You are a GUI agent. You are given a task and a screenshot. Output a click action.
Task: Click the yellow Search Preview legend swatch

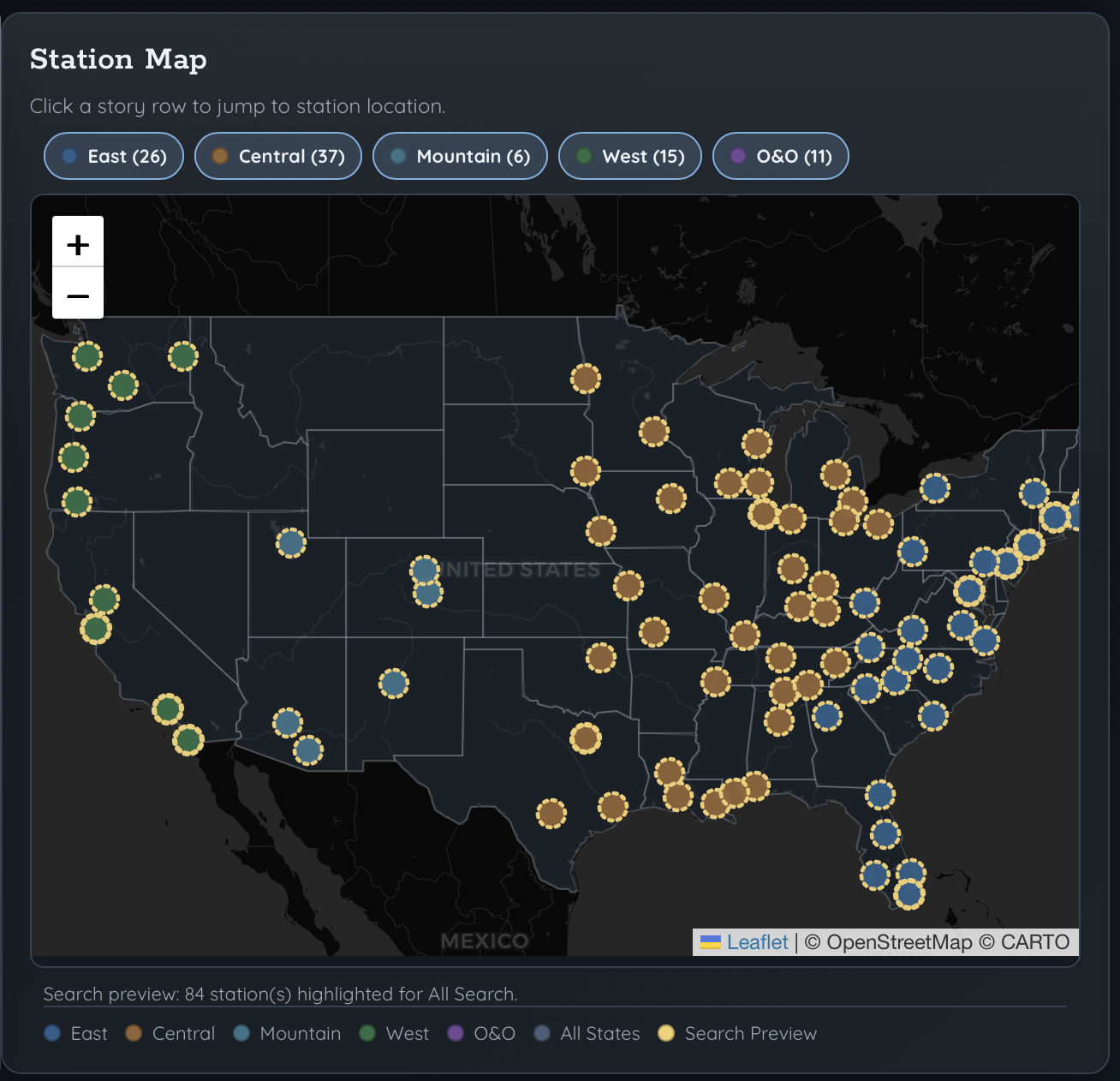coord(666,1033)
